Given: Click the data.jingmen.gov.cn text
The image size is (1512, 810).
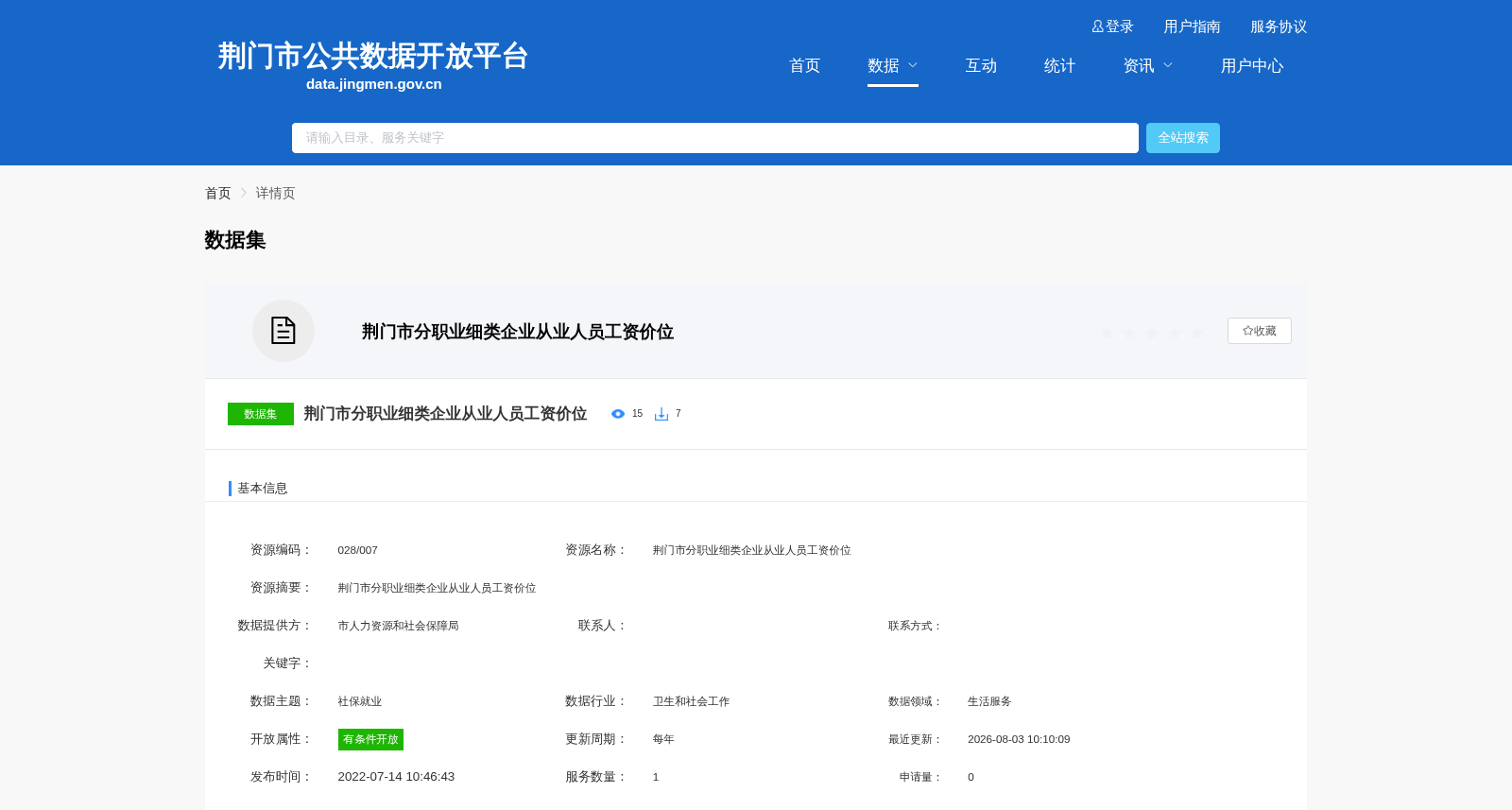Looking at the screenshot, I should (x=374, y=84).
